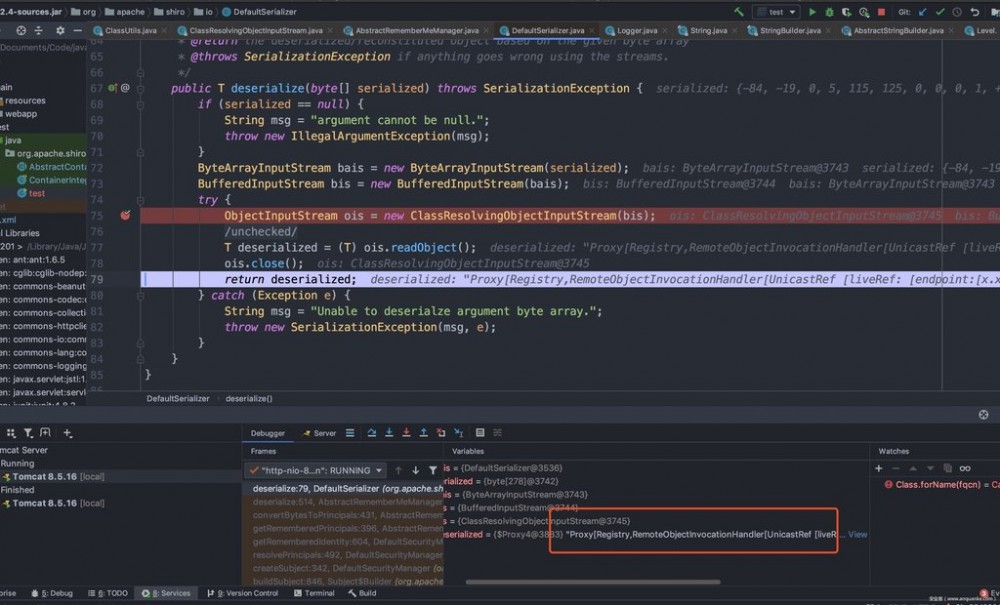Update project from Git with the blue arrow
Viewport: 1000px width, 605px height.
coord(921,11)
